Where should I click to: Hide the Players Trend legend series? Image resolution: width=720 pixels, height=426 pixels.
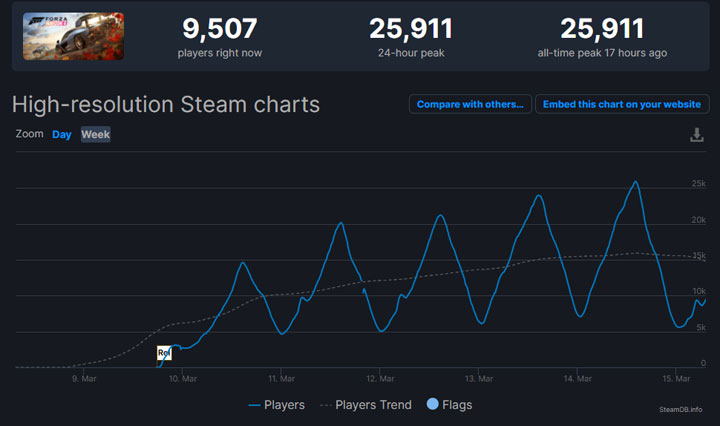point(368,405)
